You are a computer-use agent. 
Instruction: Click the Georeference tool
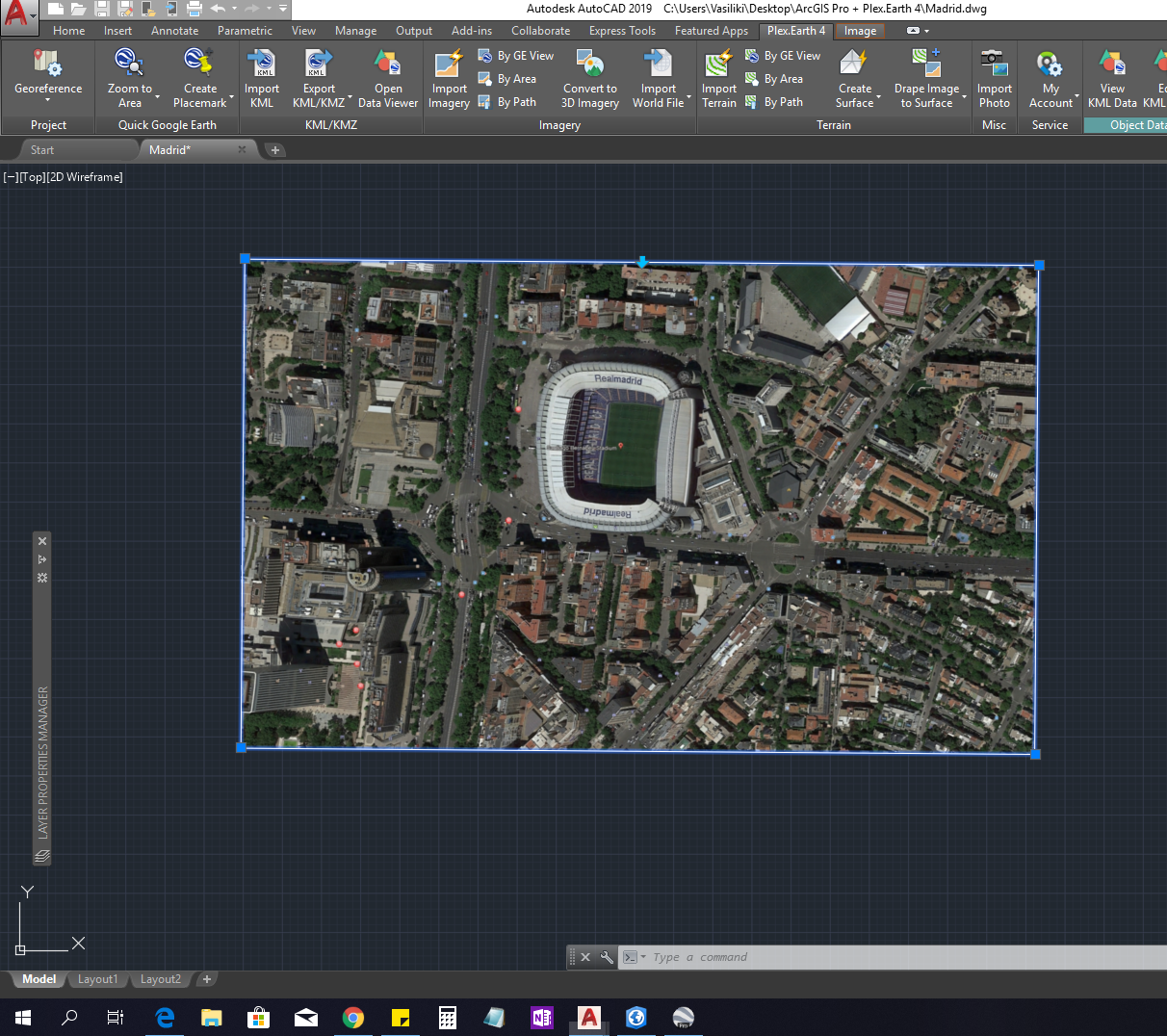(x=47, y=76)
